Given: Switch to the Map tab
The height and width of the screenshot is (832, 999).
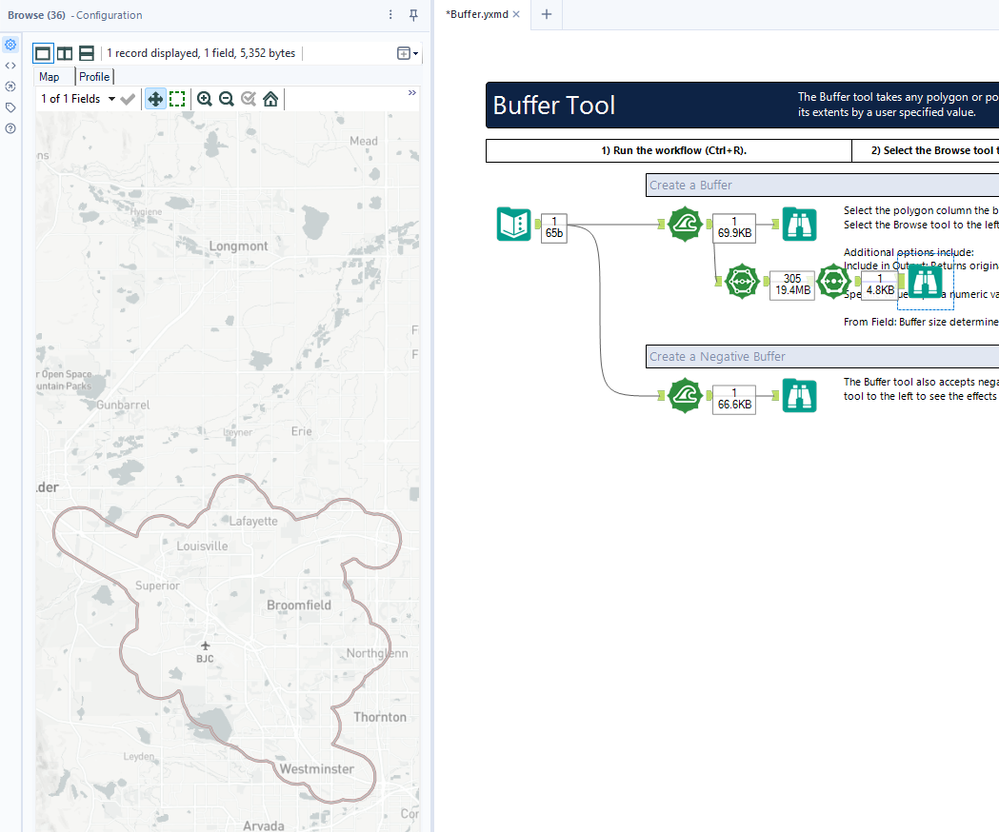Looking at the screenshot, I should pyautogui.click(x=49, y=77).
